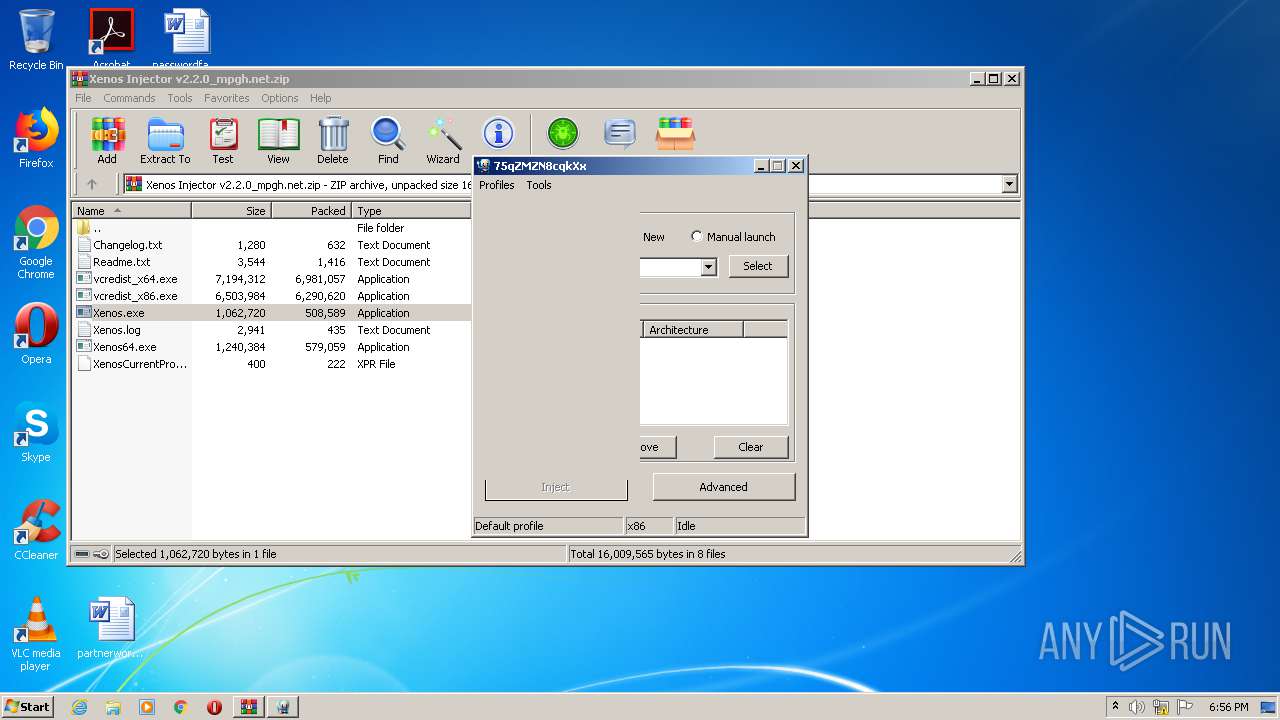
Task: Open Tools menu in Xenos window
Action: coord(539,185)
